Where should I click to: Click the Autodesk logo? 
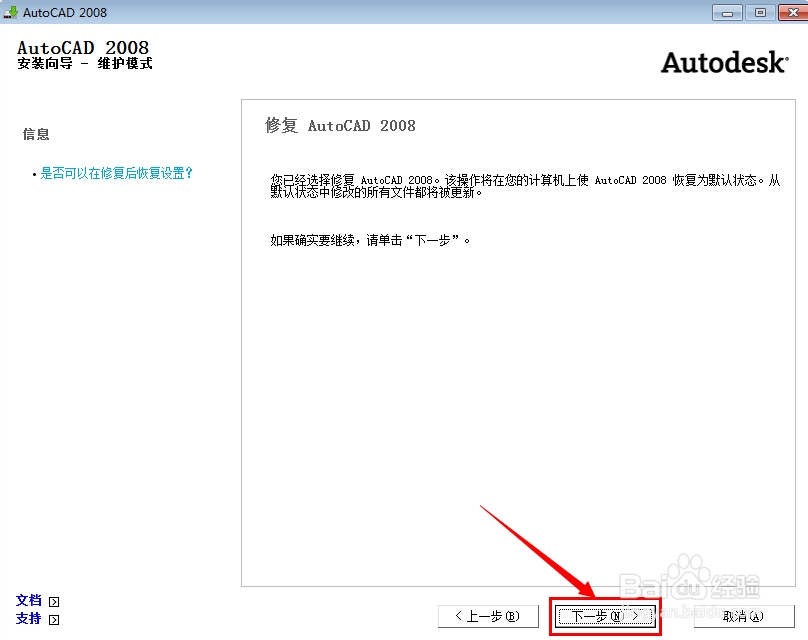click(x=725, y=62)
